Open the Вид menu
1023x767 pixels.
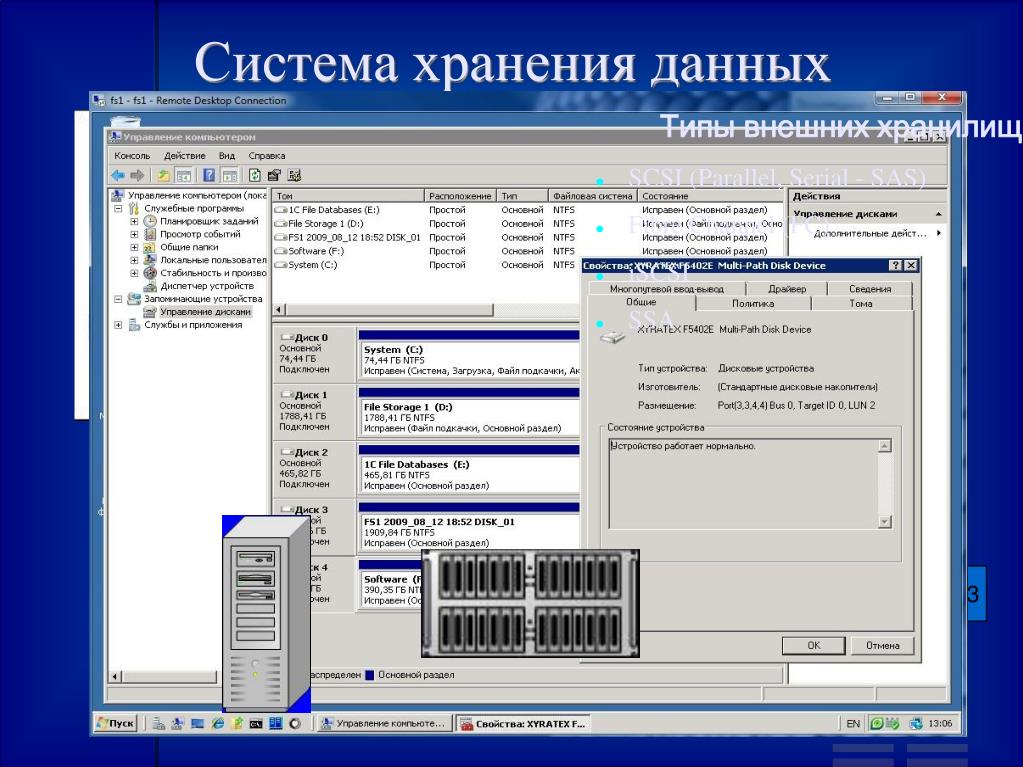tap(226, 156)
